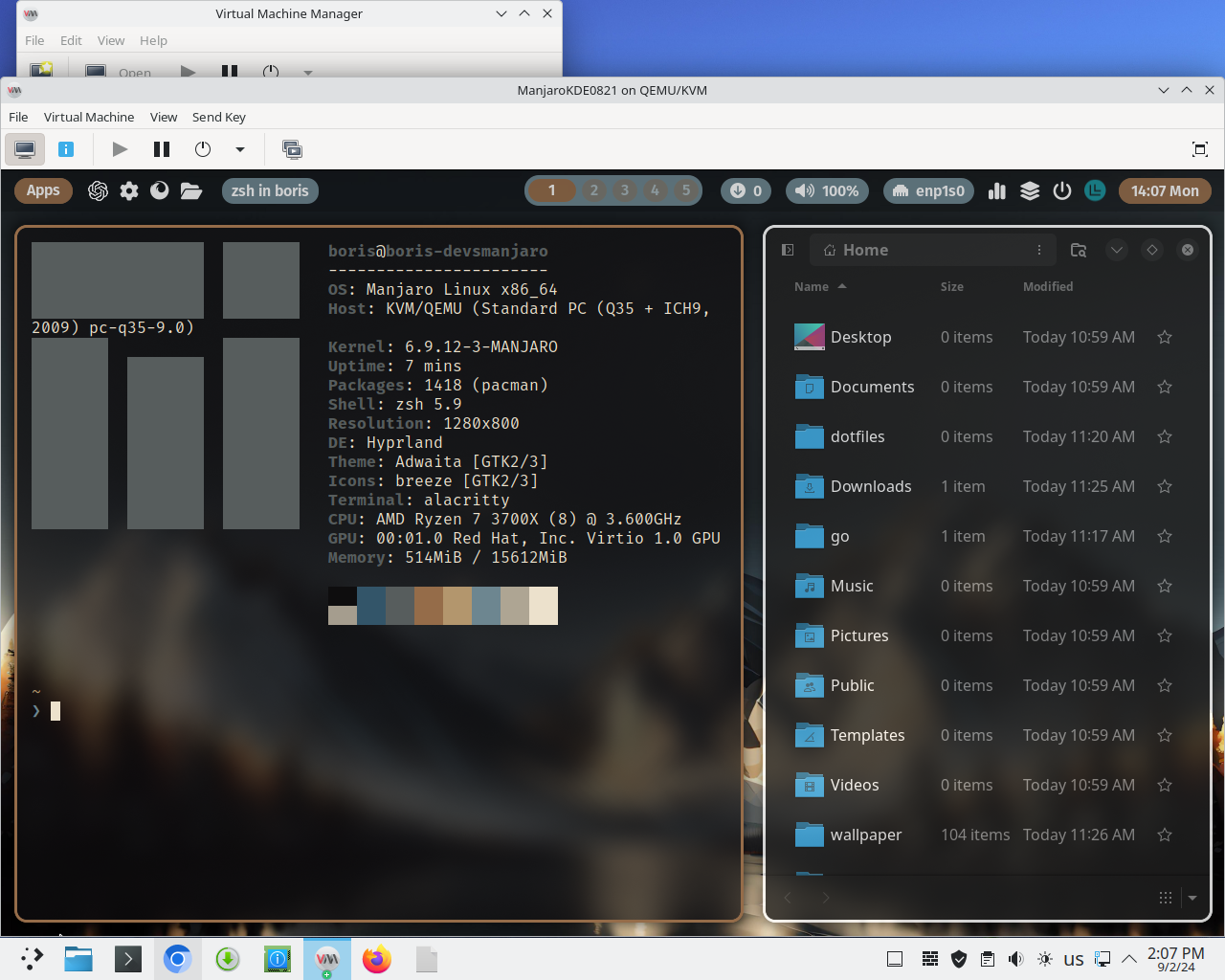The image size is (1225, 980).
Task: Open the Virtual Machine menu
Action: [x=89, y=117]
